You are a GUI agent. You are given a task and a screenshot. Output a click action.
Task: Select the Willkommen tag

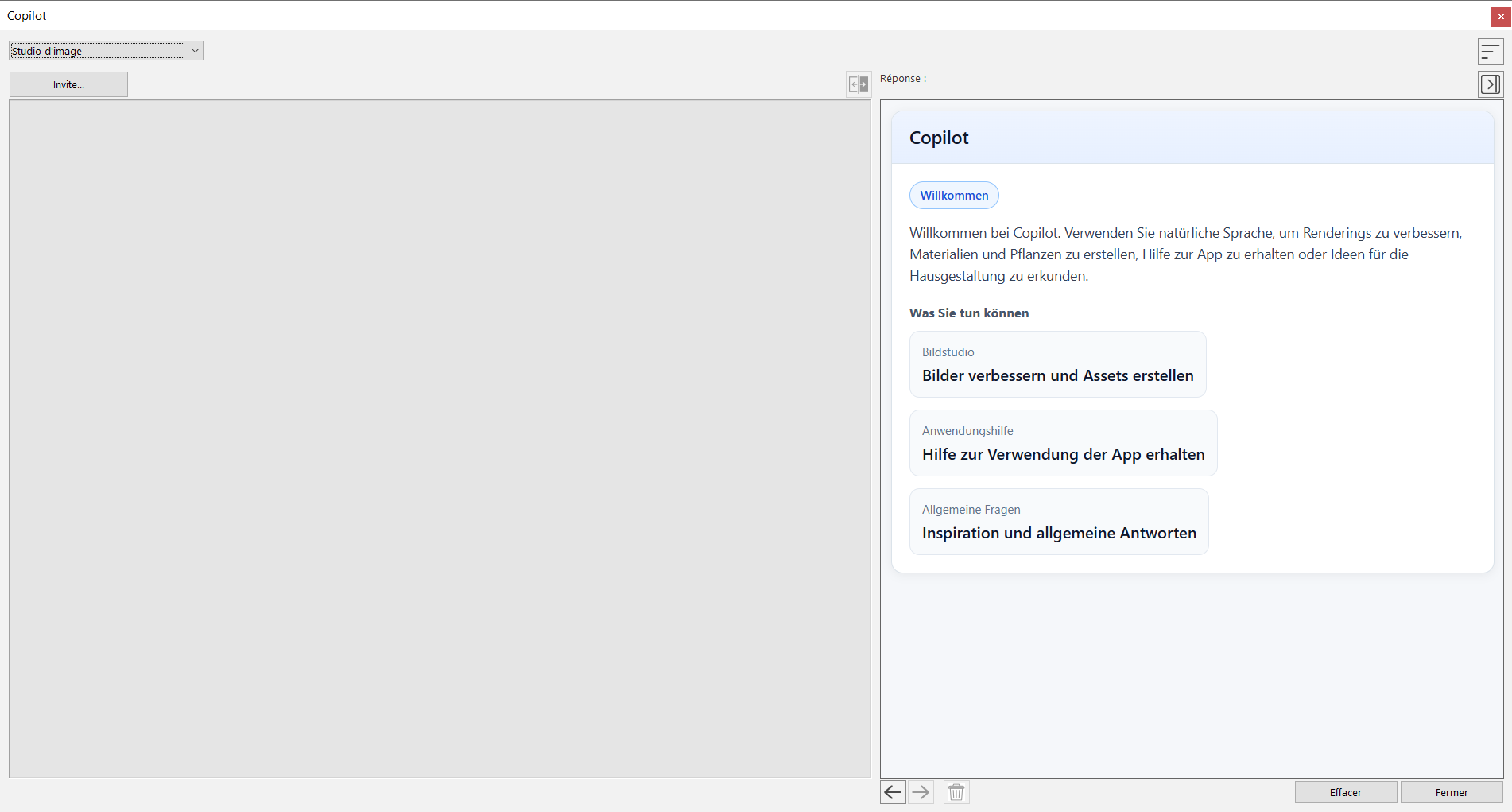954,196
